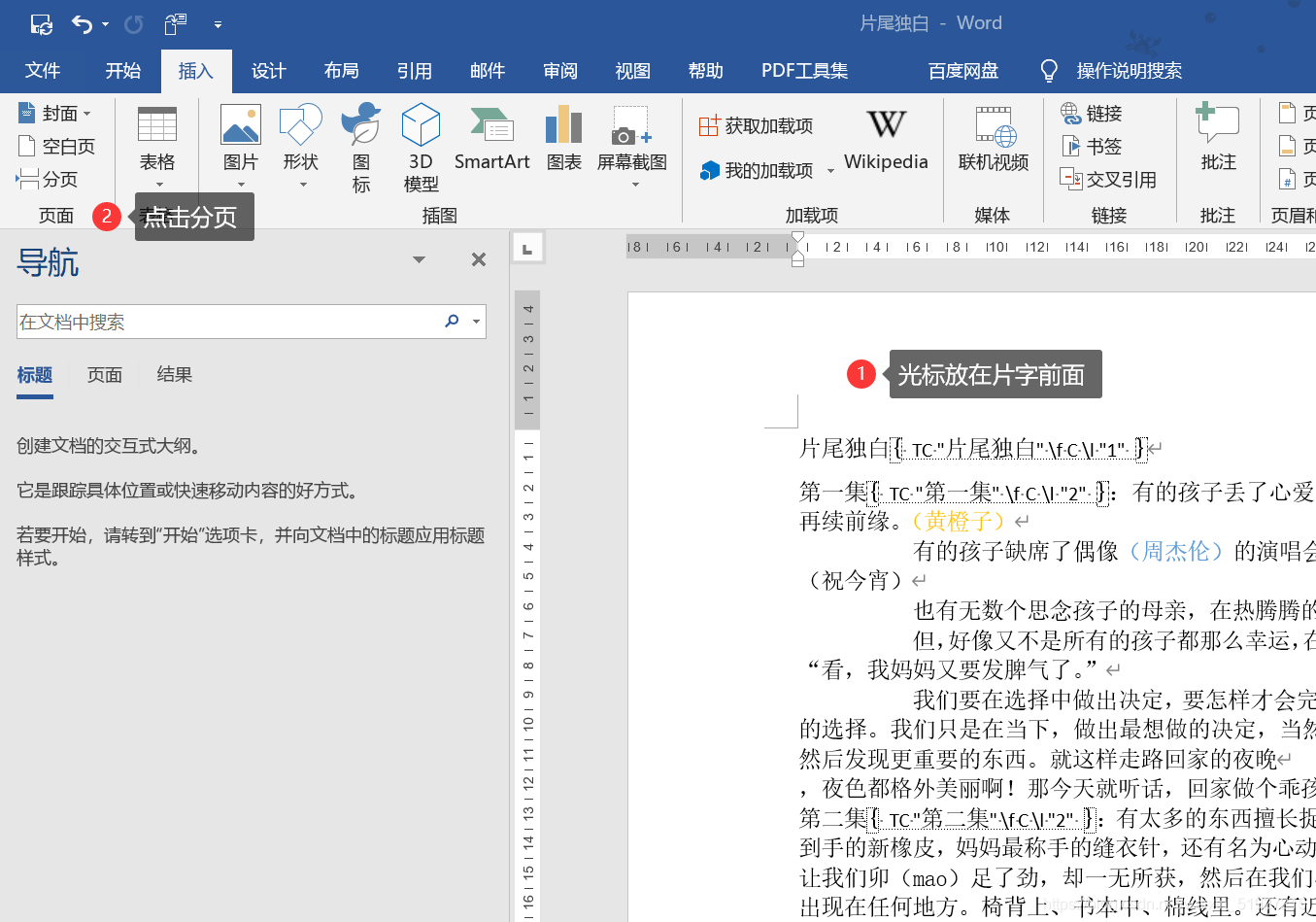This screenshot has width=1316, height=922.
Task: Click the greyed Redo icon
Action: point(133,24)
